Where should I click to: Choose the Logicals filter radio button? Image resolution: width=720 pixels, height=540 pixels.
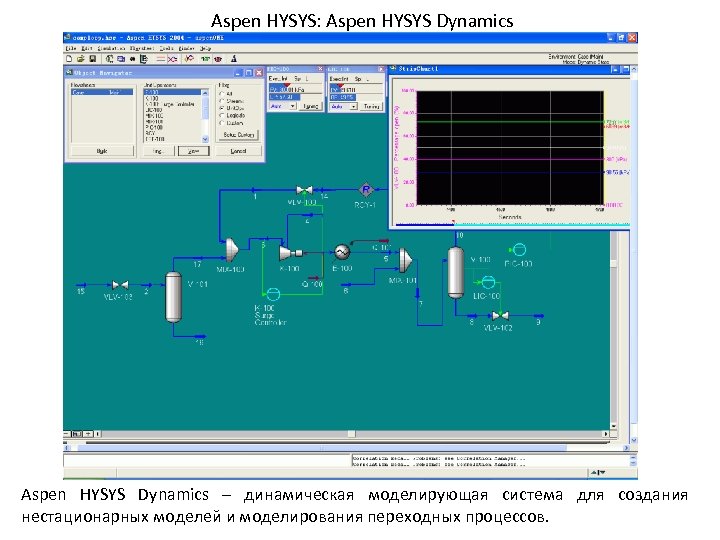pyautogui.click(x=222, y=116)
